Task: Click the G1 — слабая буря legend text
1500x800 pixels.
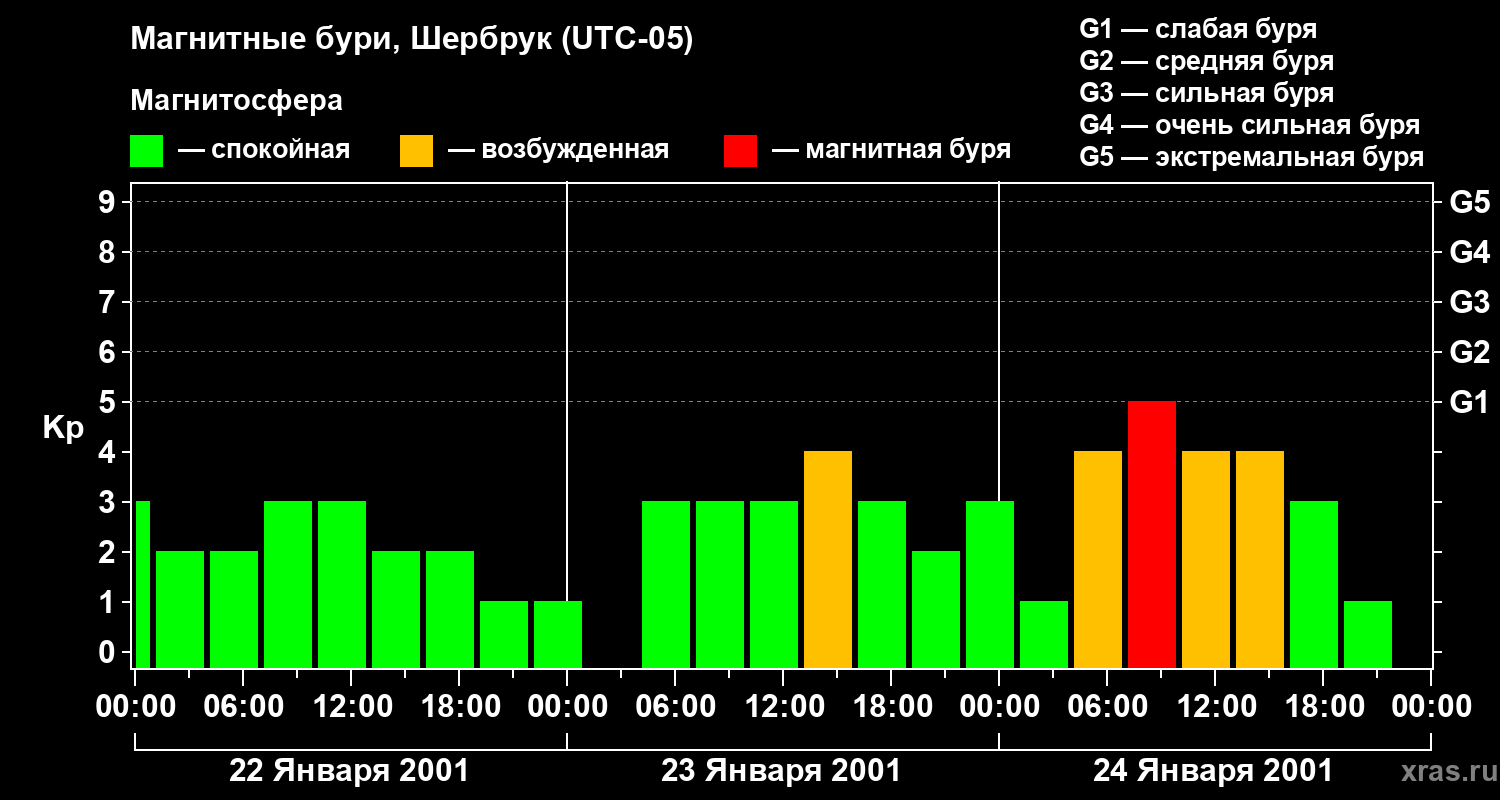Action: click(1198, 29)
